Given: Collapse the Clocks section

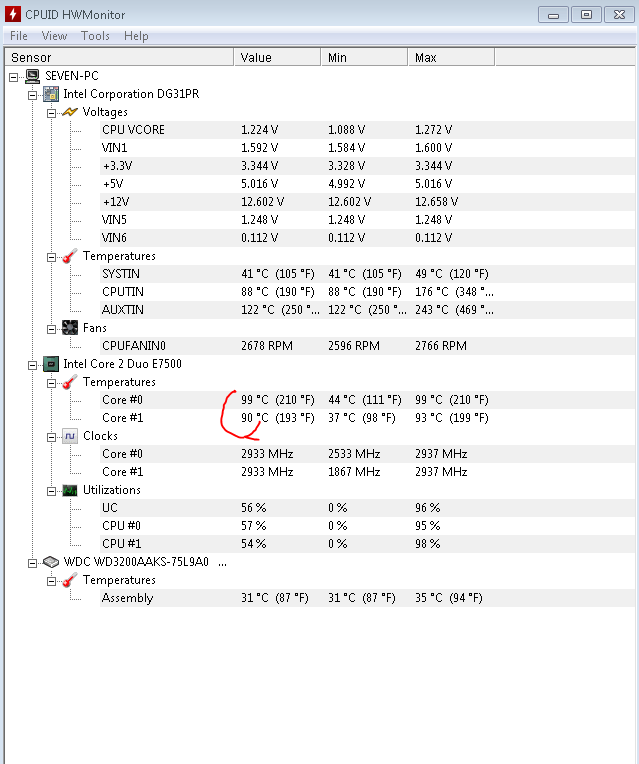Looking at the screenshot, I should [x=51, y=437].
